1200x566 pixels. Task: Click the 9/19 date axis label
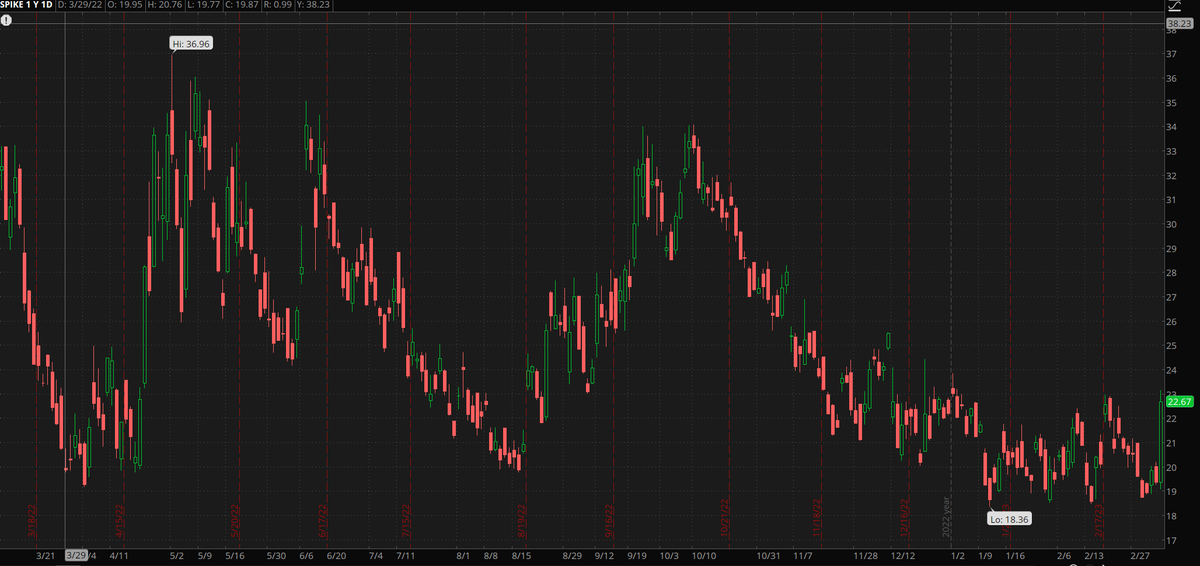(x=637, y=555)
